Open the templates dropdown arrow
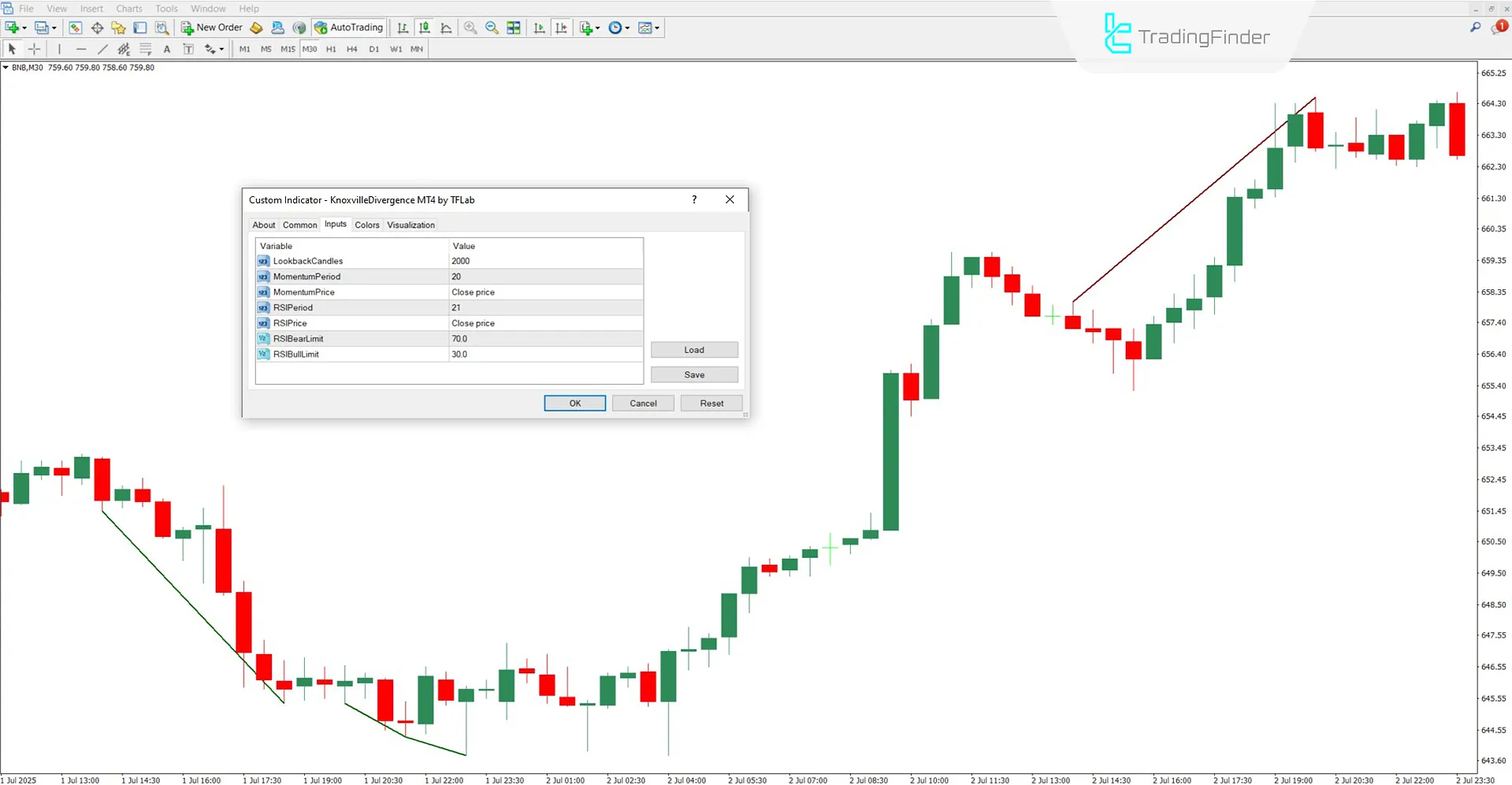The width and height of the screenshot is (1512, 785). (657, 28)
